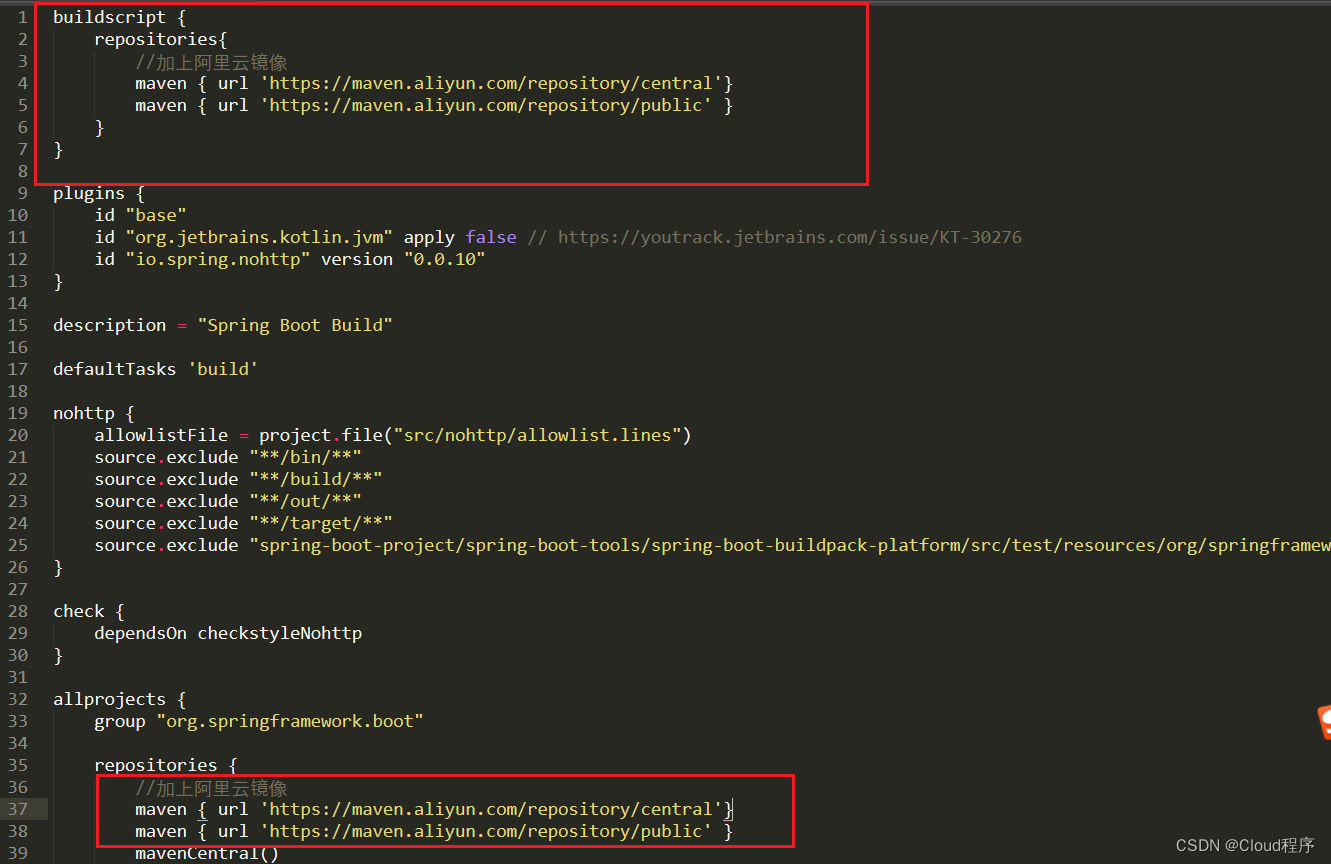This screenshot has height=864, width=1331.
Task: Click line number 1 in the gutter
Action: click(22, 17)
